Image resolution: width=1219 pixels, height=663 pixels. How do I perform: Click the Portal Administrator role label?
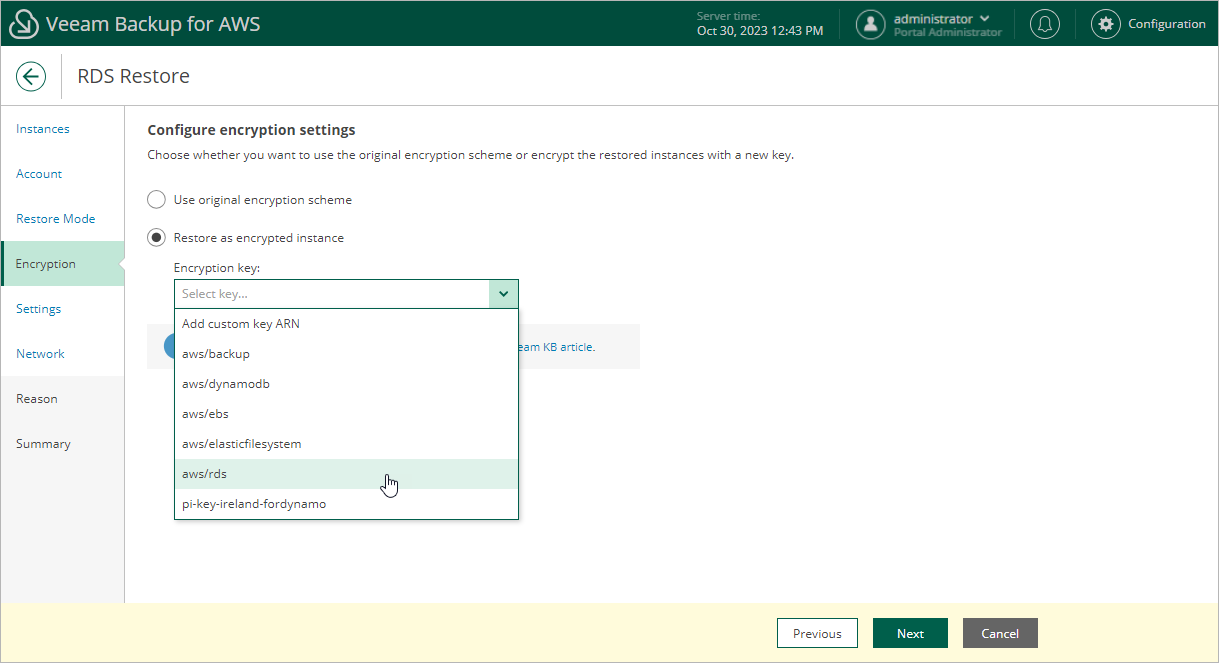coord(947,32)
